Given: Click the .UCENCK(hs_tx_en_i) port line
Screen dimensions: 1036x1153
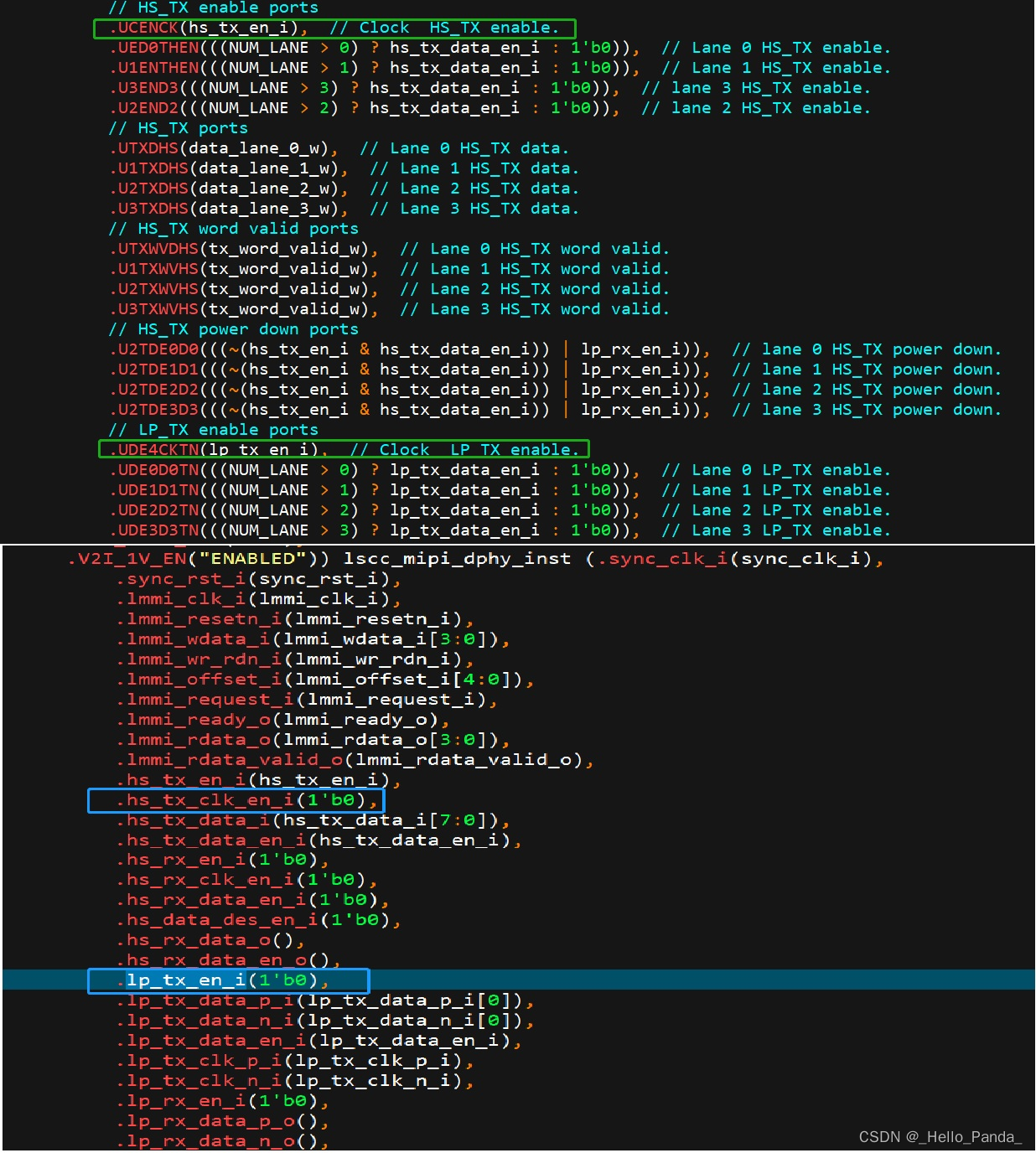Looking at the screenshot, I should (x=334, y=28).
